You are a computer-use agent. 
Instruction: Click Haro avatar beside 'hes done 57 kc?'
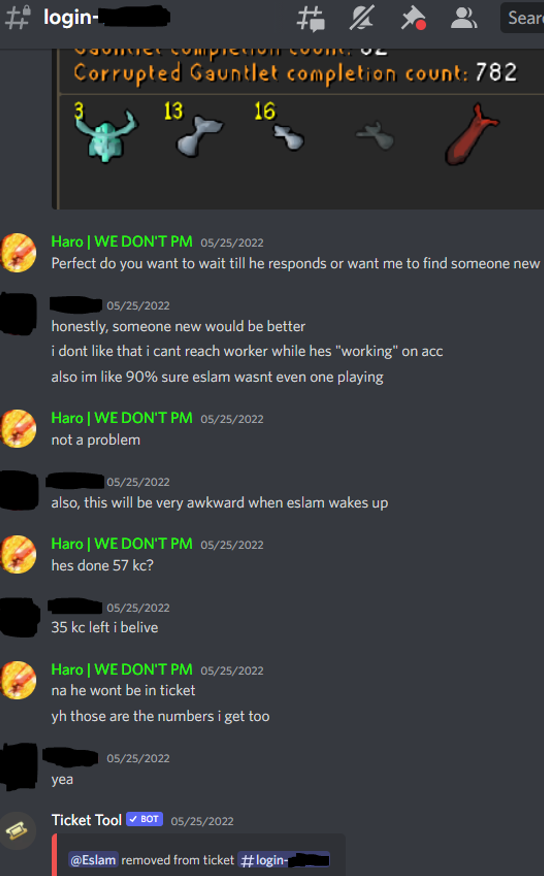(x=18, y=554)
